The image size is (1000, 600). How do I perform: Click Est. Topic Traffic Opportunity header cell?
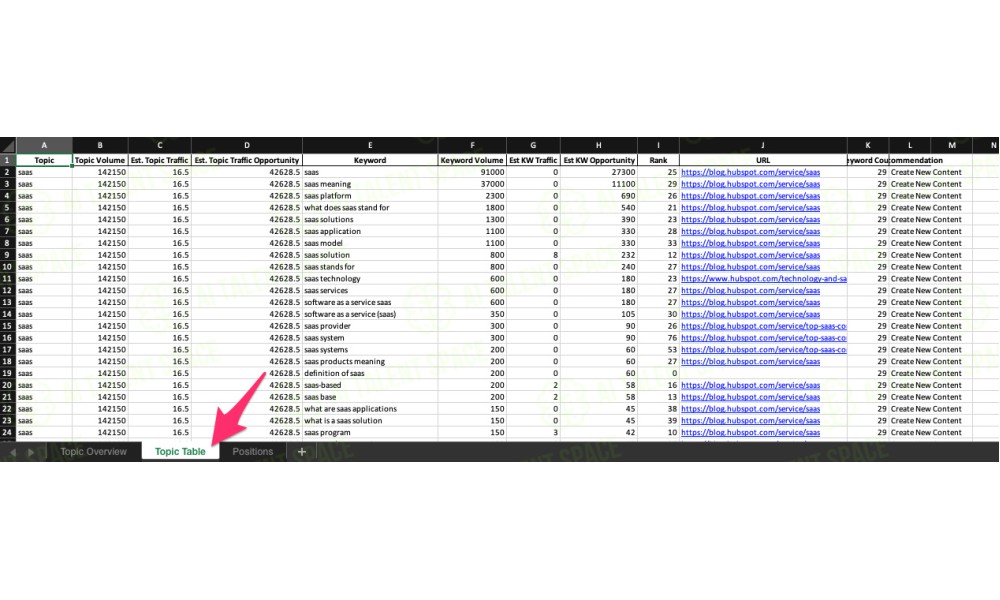(247, 160)
